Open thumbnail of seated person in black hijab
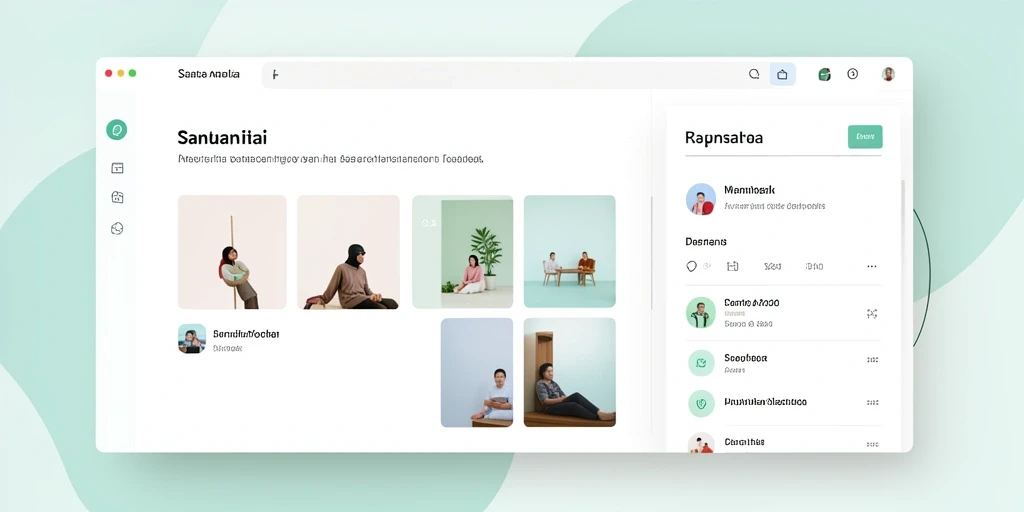 [x=348, y=251]
